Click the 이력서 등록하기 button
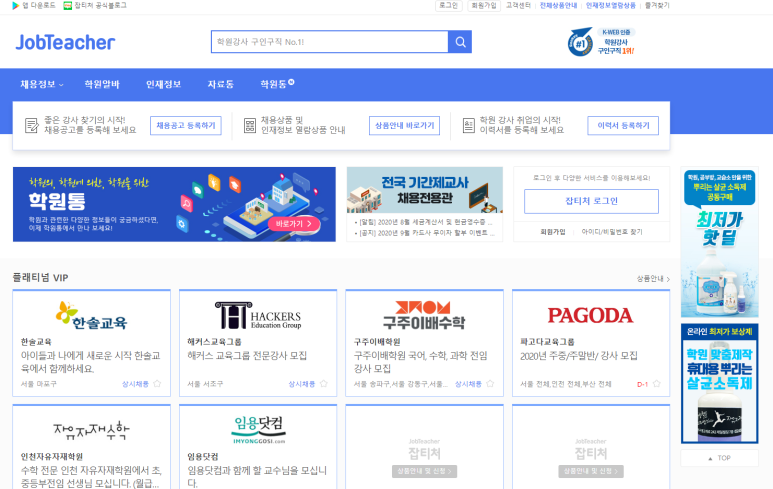Viewport: 773px width, 489px height. [623, 126]
